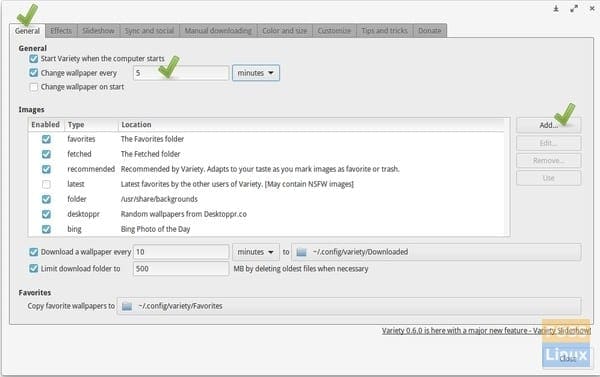
Task: Uncheck the recommended image source
Action: (x=46, y=169)
